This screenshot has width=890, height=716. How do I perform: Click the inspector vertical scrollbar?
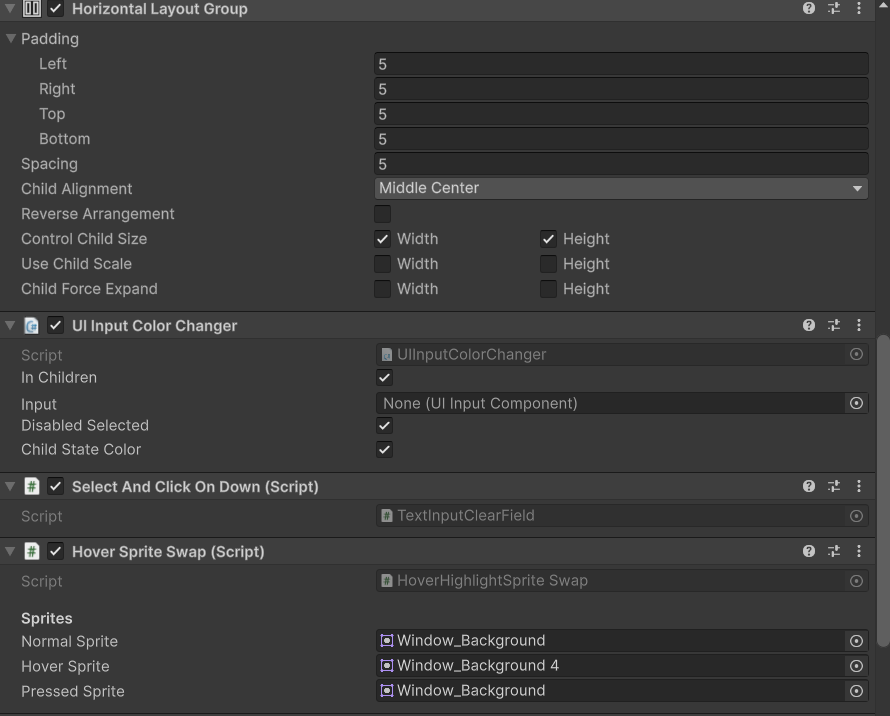[x=882, y=490]
